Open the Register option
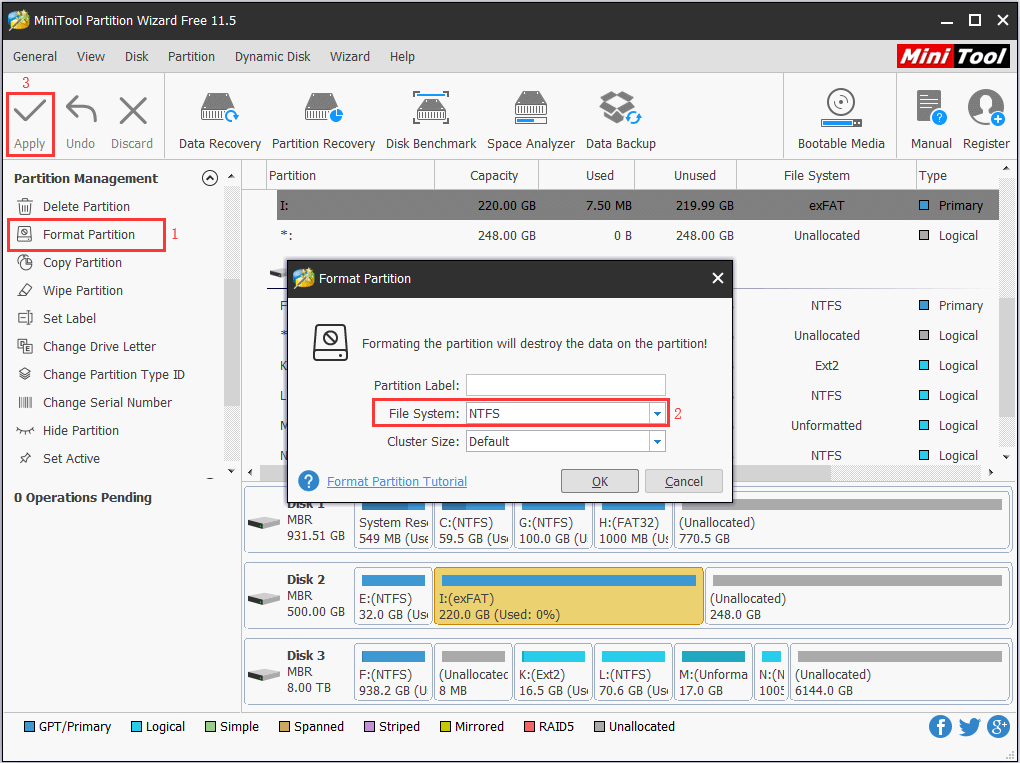This screenshot has height=763, width=1020. pyautogui.click(x=986, y=117)
